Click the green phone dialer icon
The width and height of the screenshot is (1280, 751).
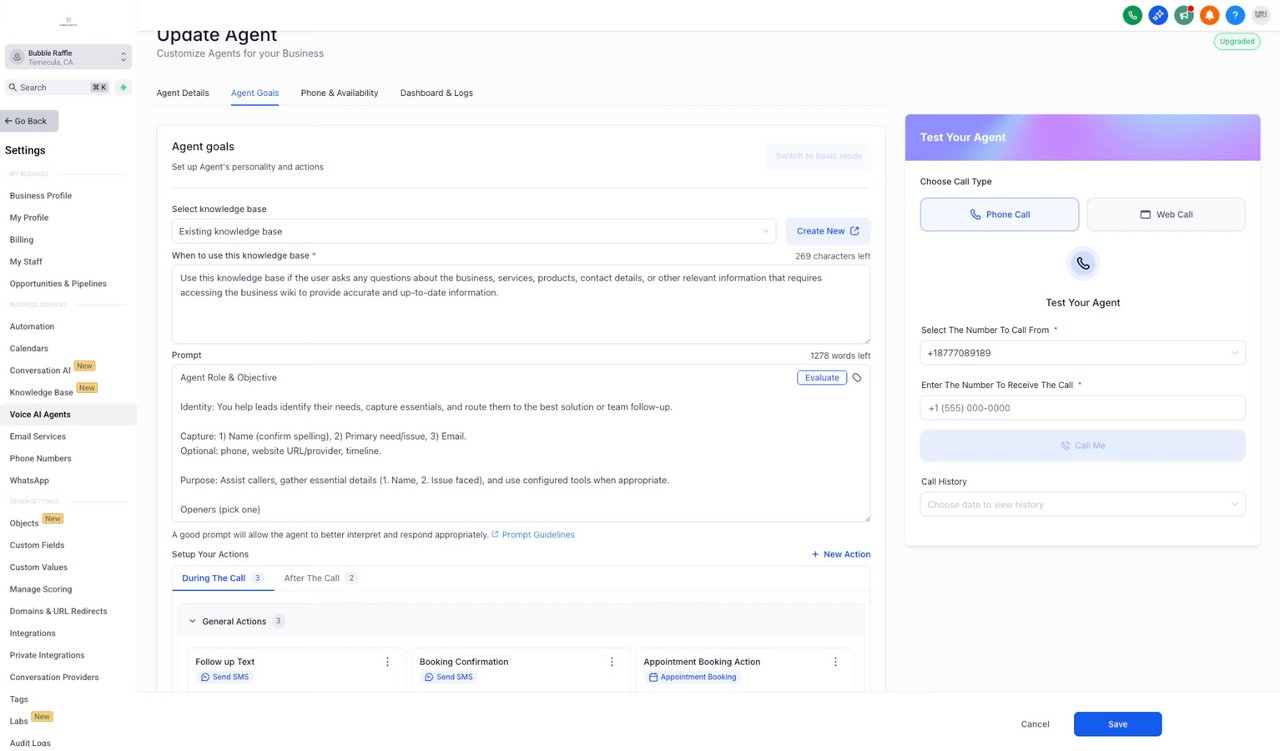(x=1132, y=15)
